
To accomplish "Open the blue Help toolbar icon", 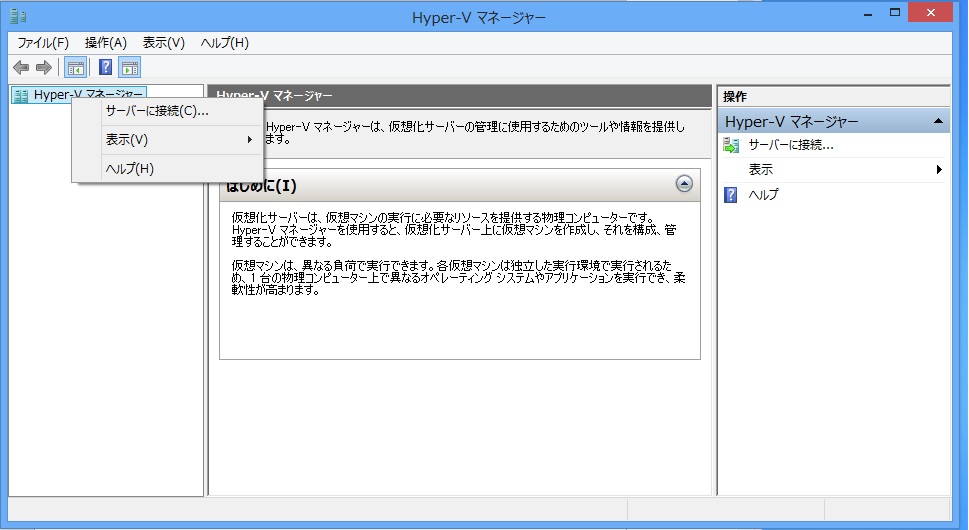I will [106, 67].
